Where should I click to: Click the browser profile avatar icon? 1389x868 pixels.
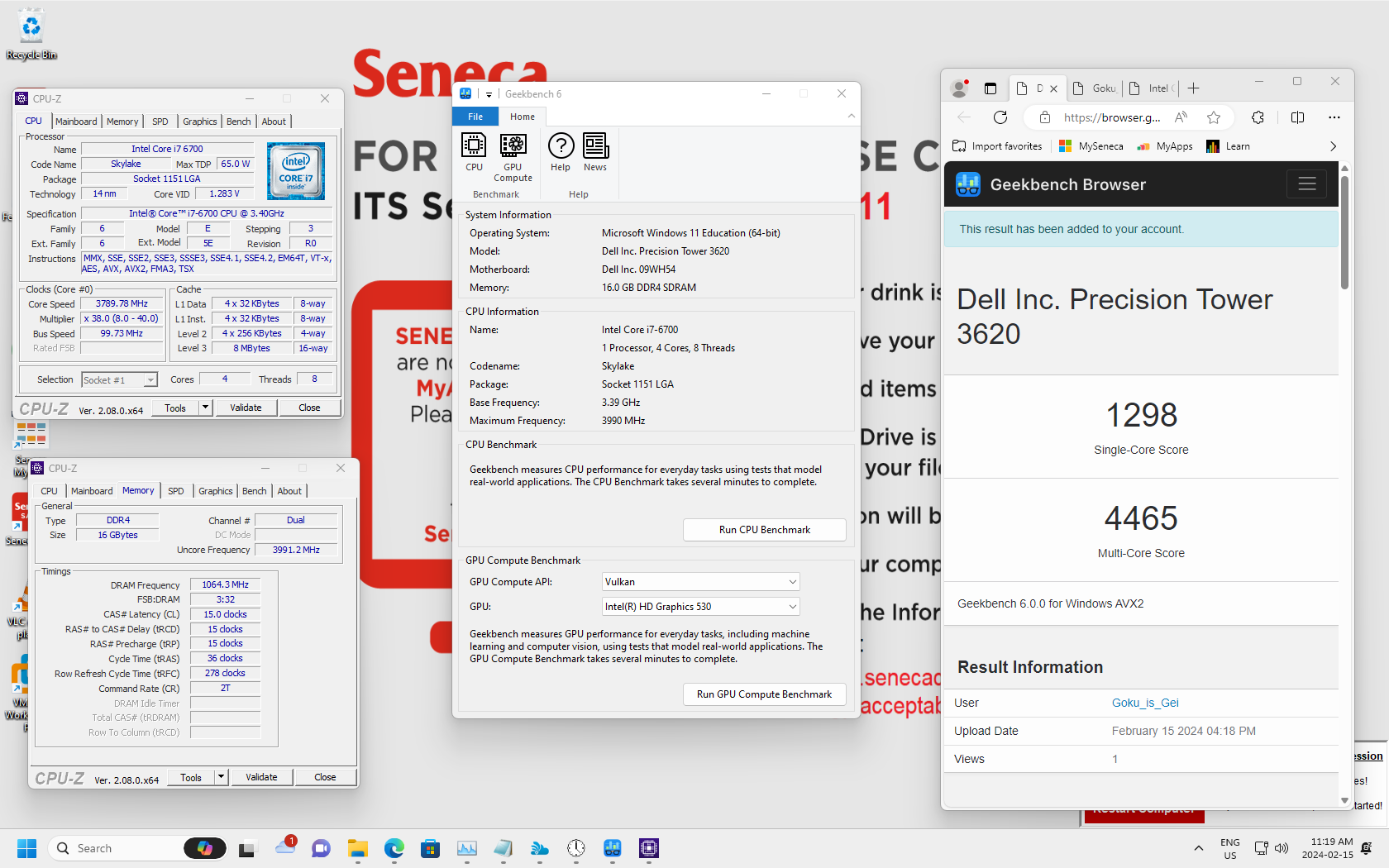tap(960, 88)
